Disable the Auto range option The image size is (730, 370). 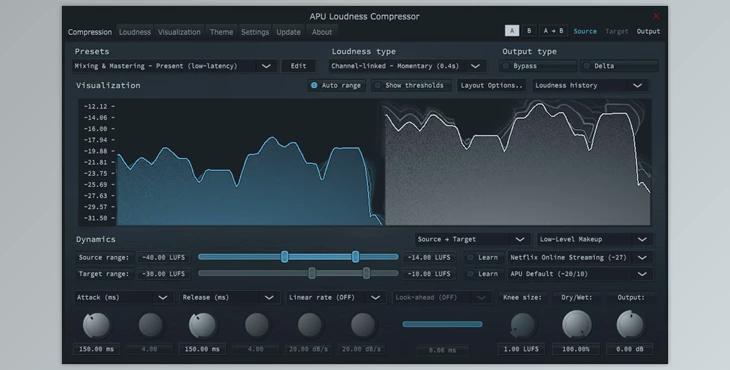pos(336,86)
